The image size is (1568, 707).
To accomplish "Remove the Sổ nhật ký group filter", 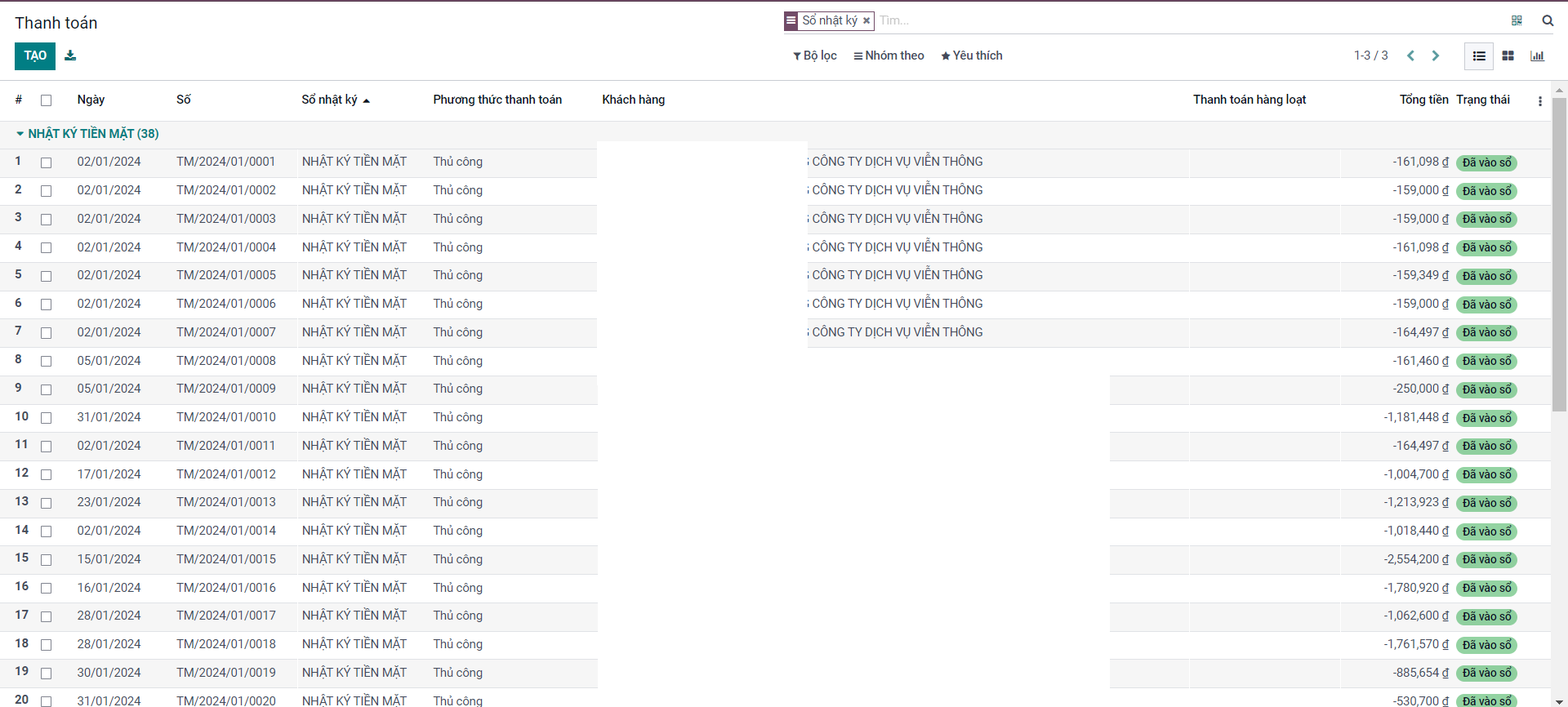I will [x=866, y=20].
